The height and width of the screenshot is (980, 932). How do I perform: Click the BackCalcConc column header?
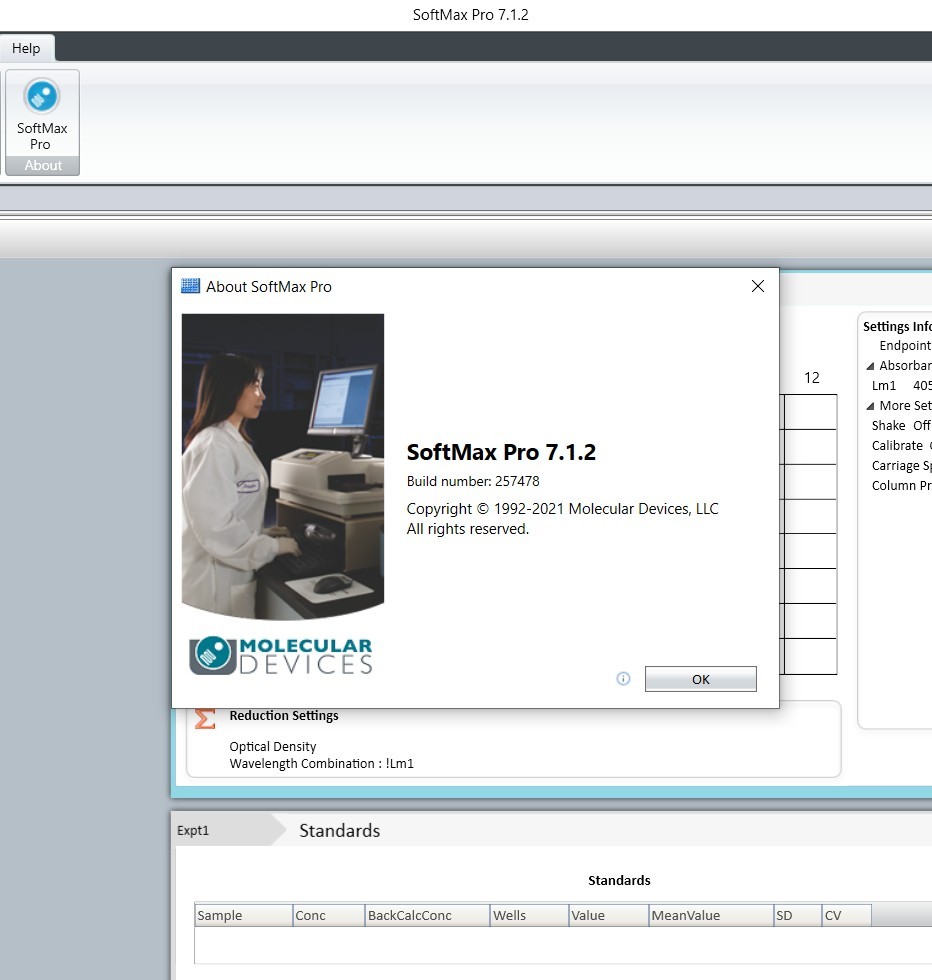(428, 915)
